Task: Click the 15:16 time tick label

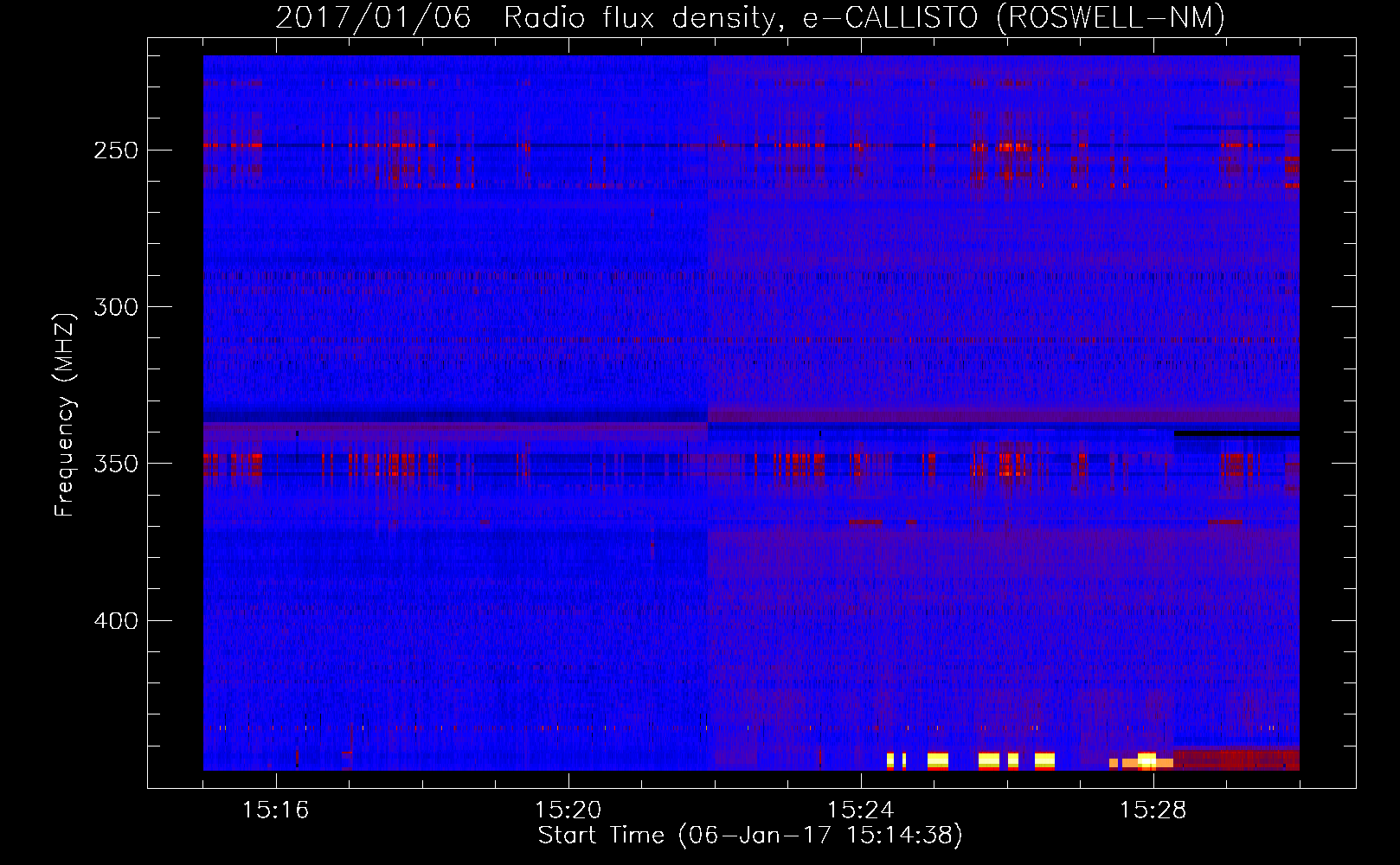Action: click(x=275, y=810)
